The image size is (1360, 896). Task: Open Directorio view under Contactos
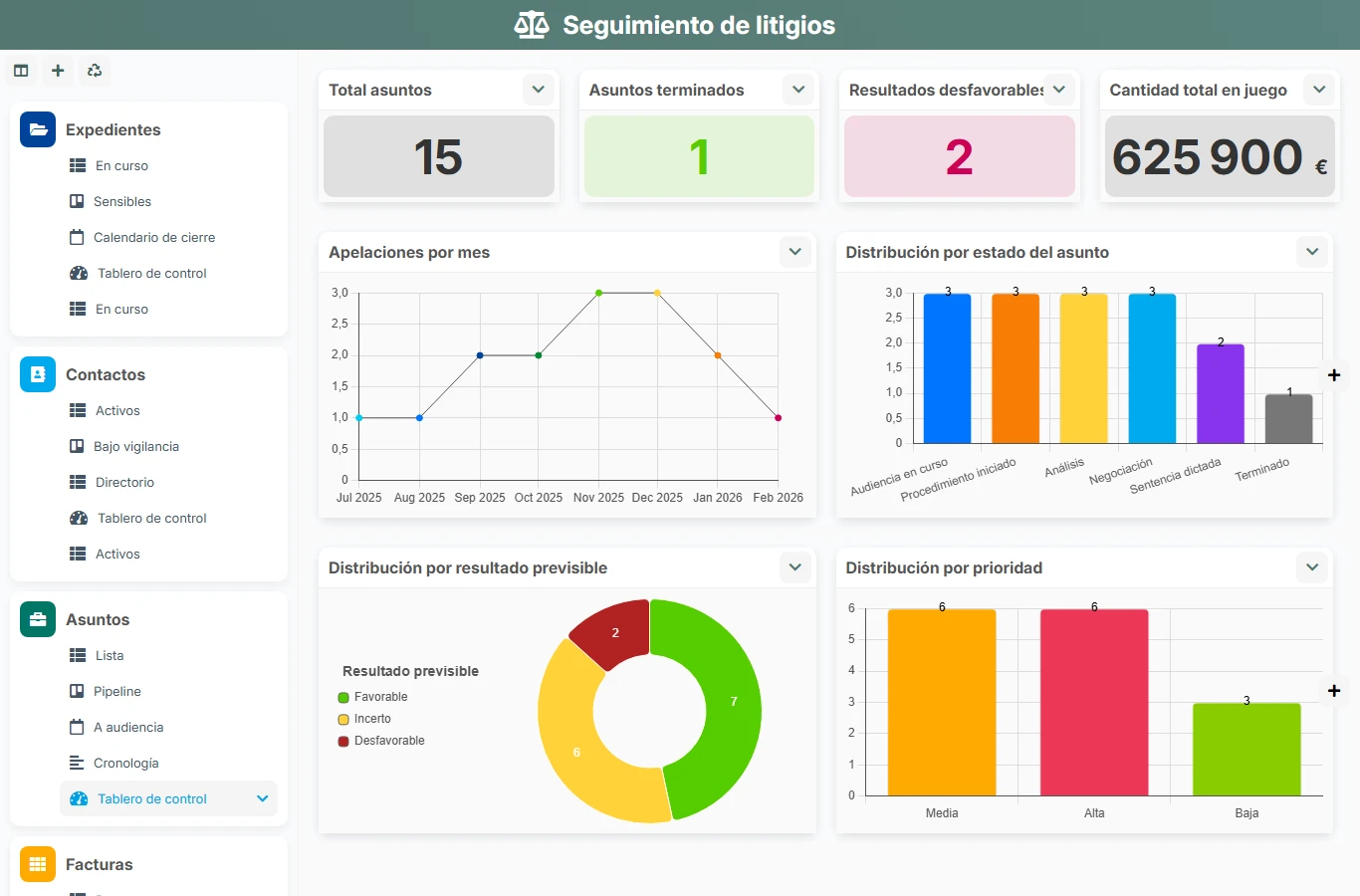click(124, 482)
